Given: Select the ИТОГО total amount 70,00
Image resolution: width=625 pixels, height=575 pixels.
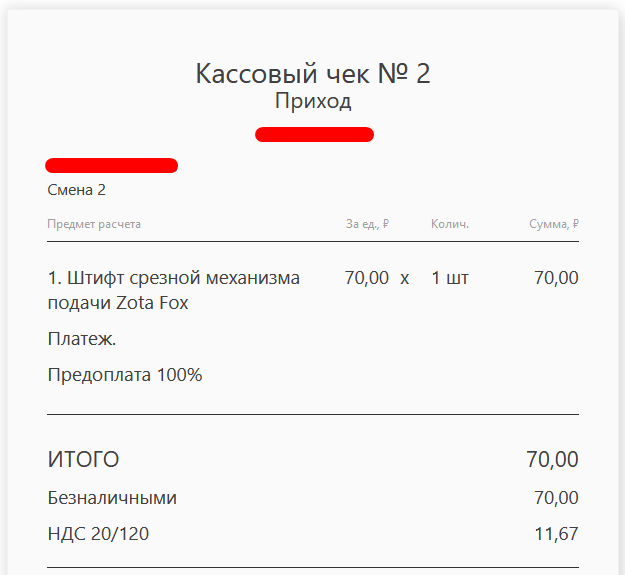Looking at the screenshot, I should [552, 460].
